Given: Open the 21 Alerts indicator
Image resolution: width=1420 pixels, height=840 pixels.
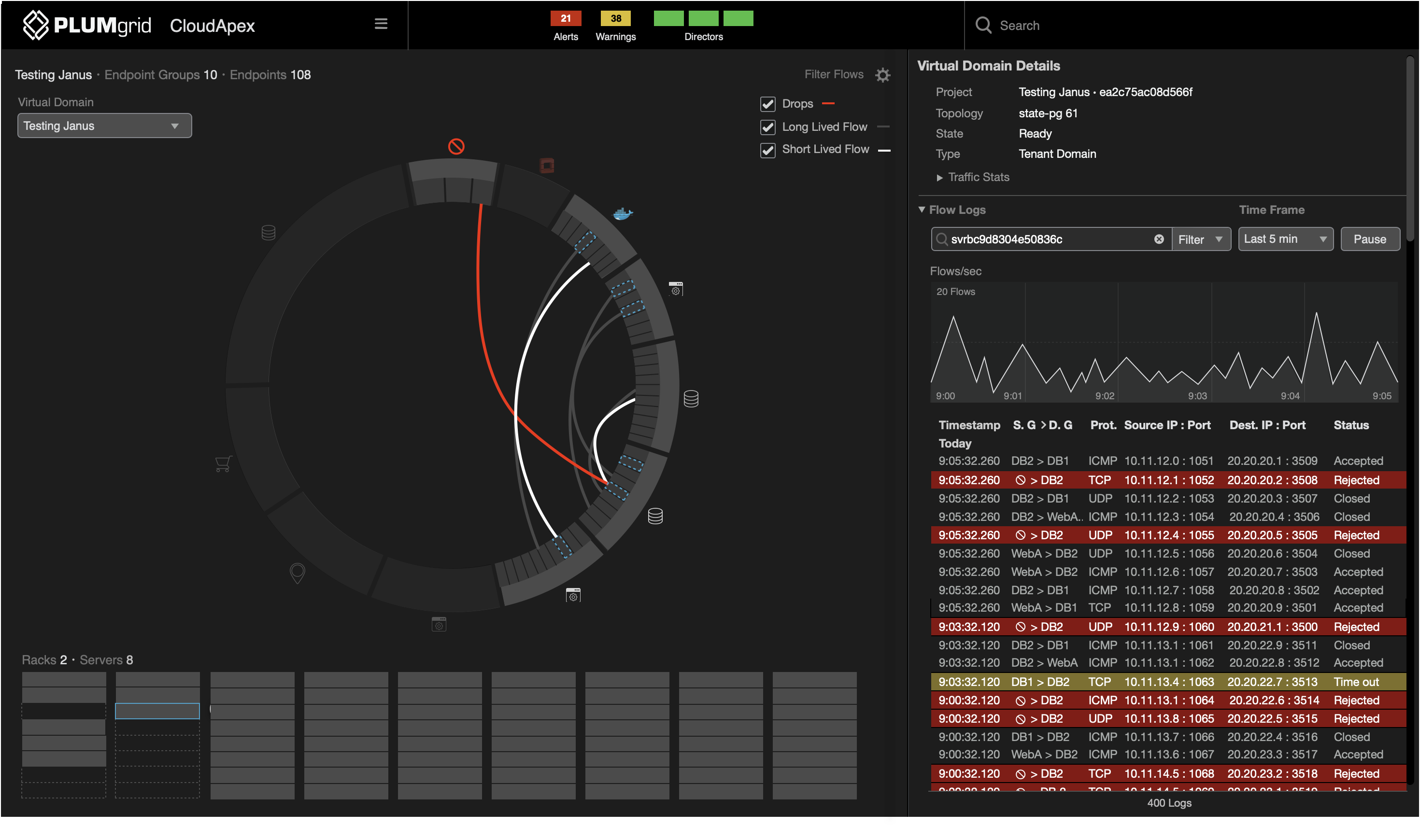Looking at the screenshot, I should pos(565,19).
